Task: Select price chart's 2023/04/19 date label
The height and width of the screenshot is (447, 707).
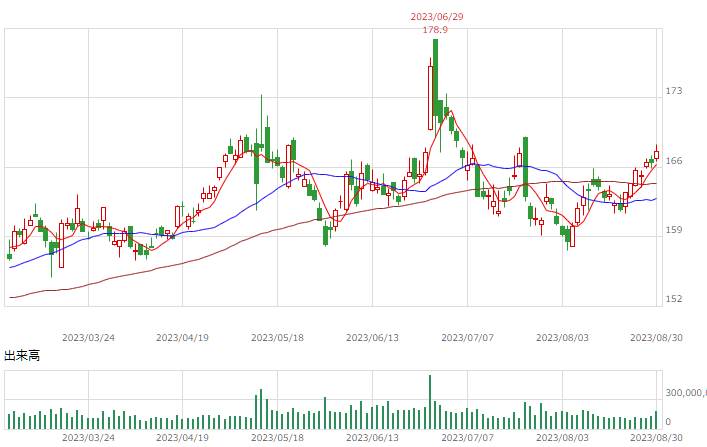Action: [x=183, y=338]
